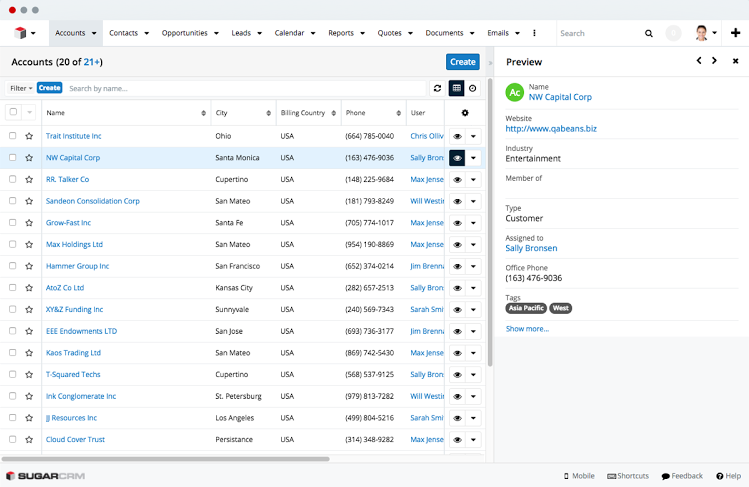The height and width of the screenshot is (487, 749).
Task: Go to next record in Preview
Action: coord(714,61)
